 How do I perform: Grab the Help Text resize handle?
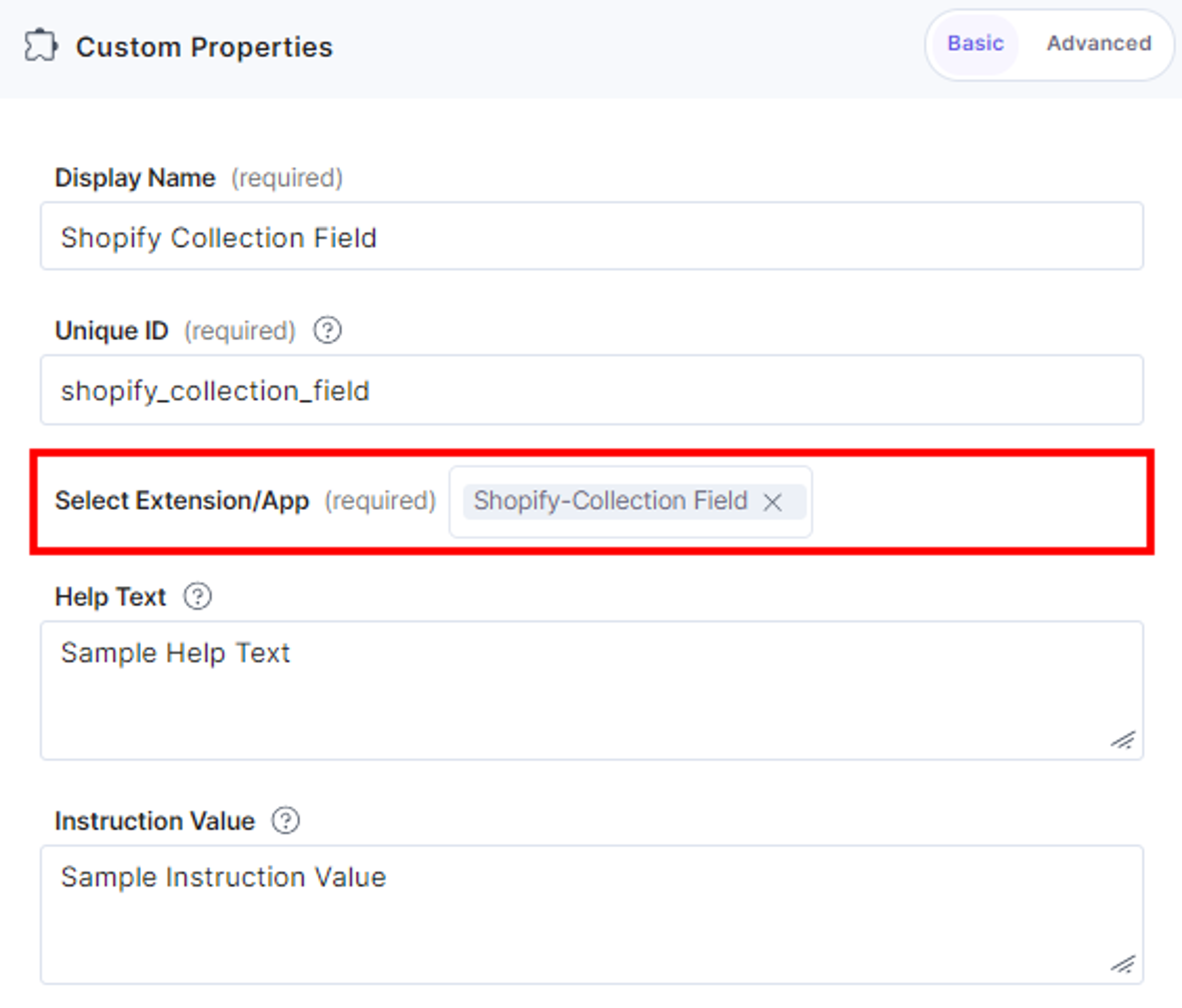(1123, 740)
